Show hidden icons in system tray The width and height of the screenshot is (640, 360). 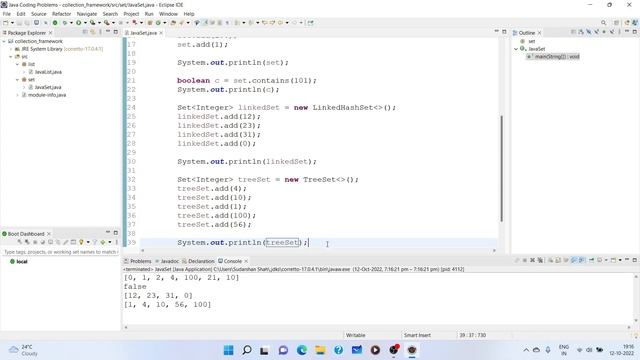pos(526,350)
